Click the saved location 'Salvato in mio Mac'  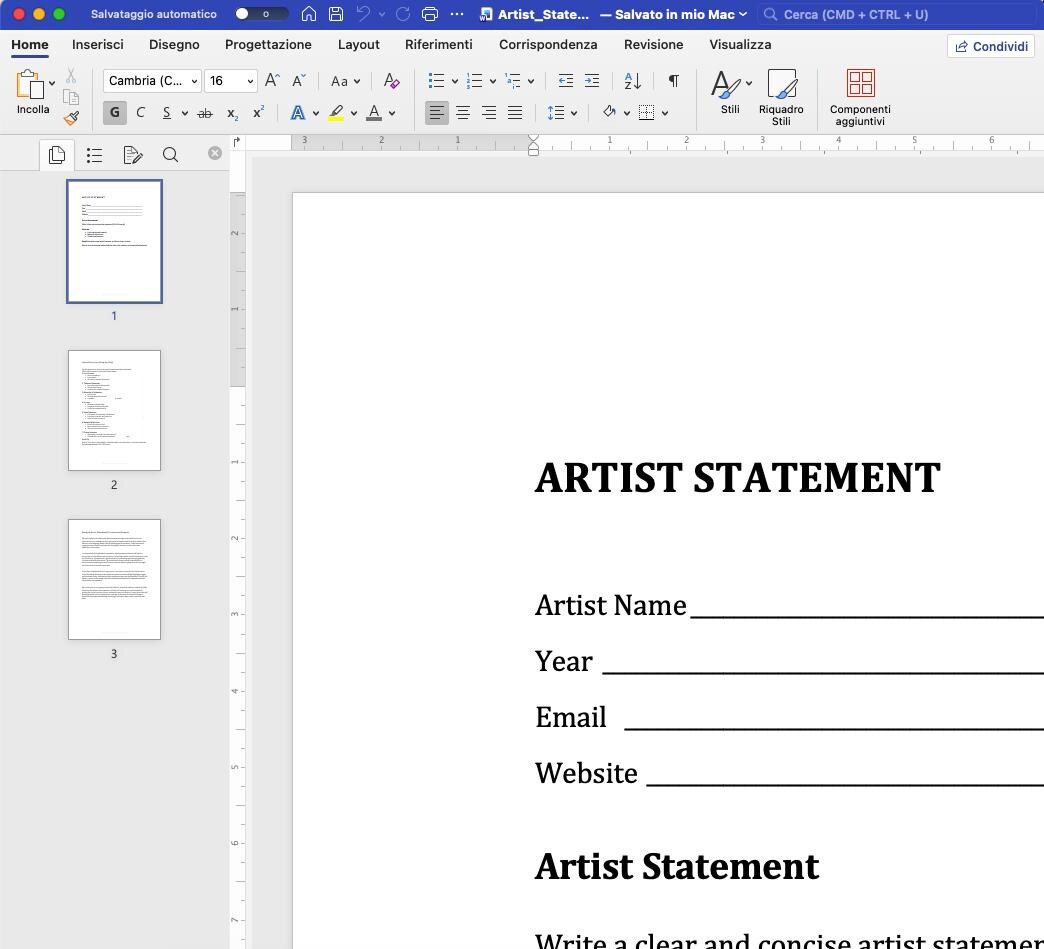pos(674,14)
